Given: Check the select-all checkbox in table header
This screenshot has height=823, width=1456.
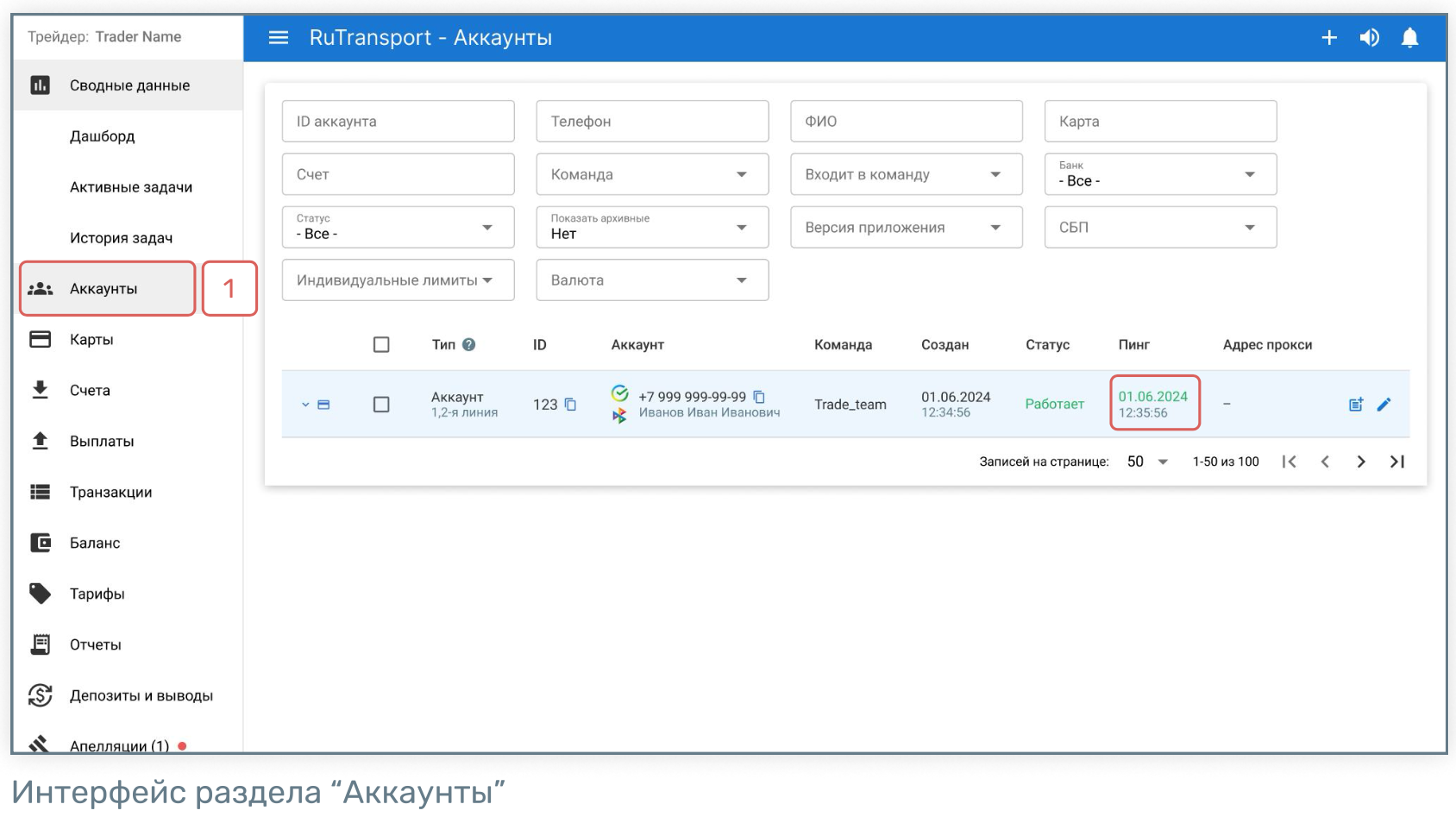Looking at the screenshot, I should pyautogui.click(x=381, y=345).
